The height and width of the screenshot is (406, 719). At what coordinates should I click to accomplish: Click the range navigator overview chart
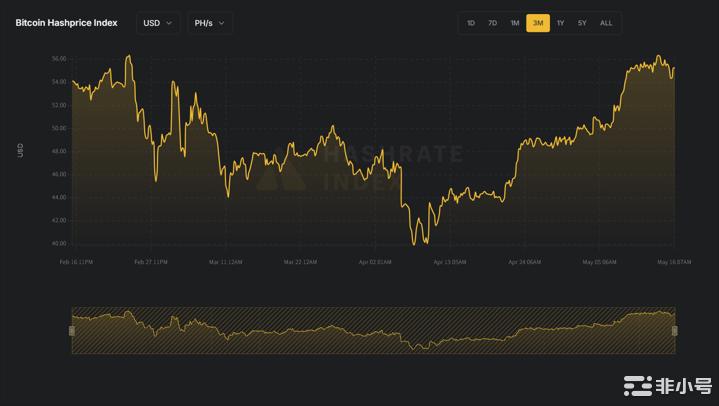tap(373, 331)
